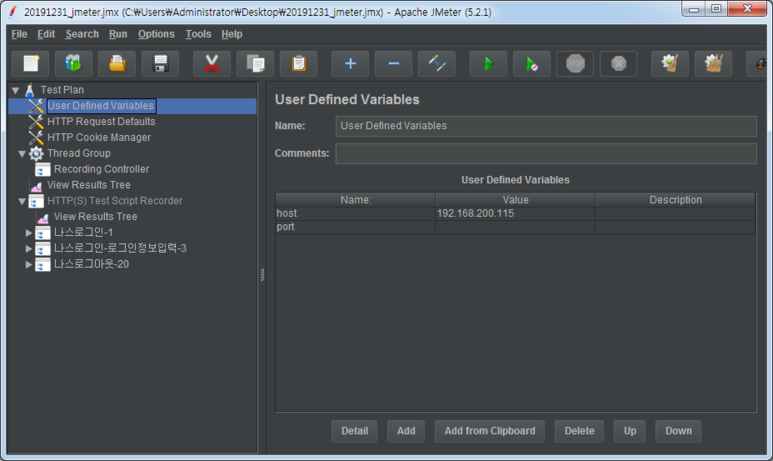Click the Recording Controller node icon
This screenshot has height=461, width=773.
tap(43, 170)
